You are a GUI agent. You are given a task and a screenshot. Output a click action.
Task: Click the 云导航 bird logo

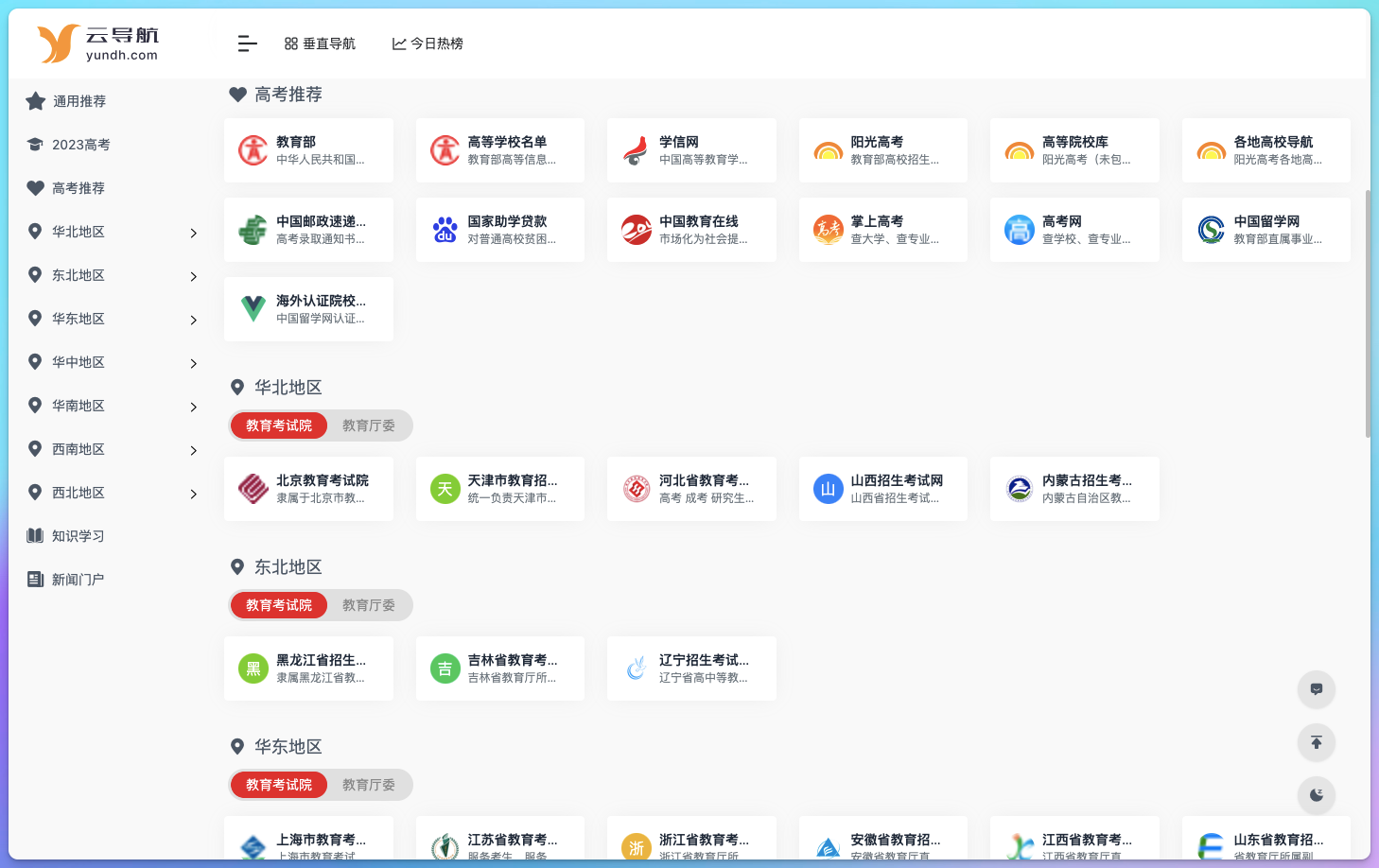pos(54,43)
